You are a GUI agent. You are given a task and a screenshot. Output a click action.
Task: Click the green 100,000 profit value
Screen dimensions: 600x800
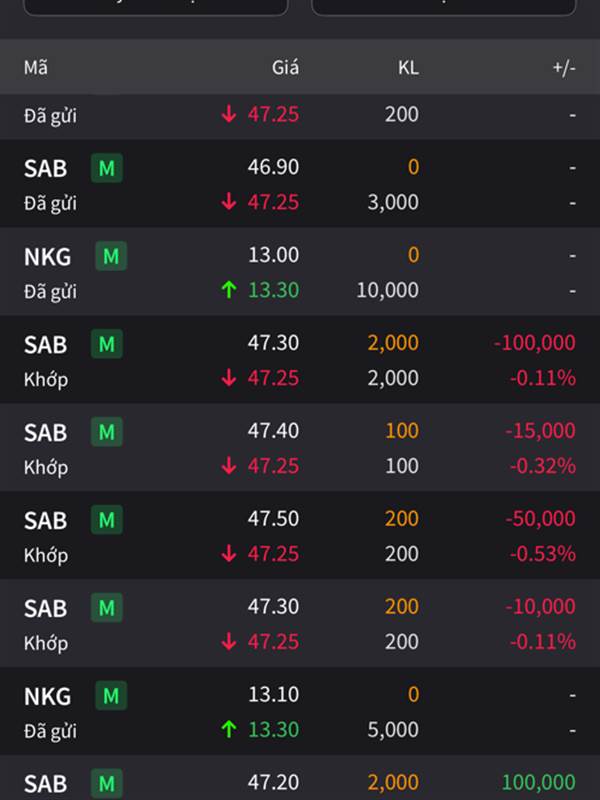click(538, 783)
